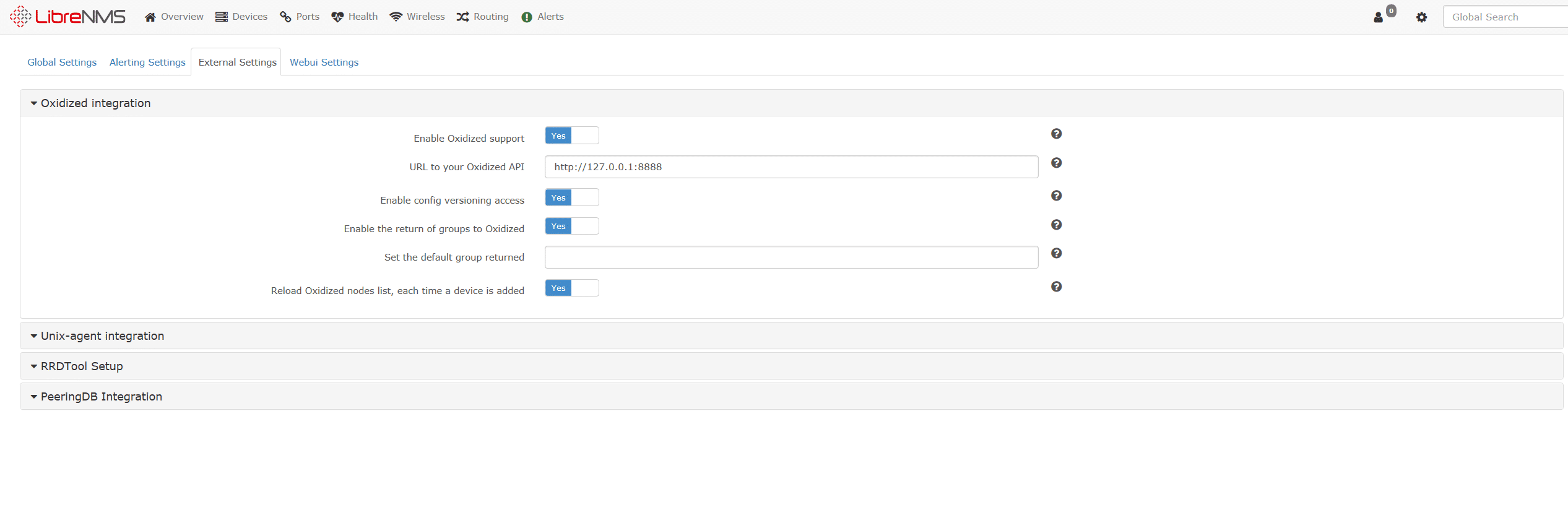
Task: Expand the PeeringDB Integration section
Action: pyautogui.click(x=791, y=397)
